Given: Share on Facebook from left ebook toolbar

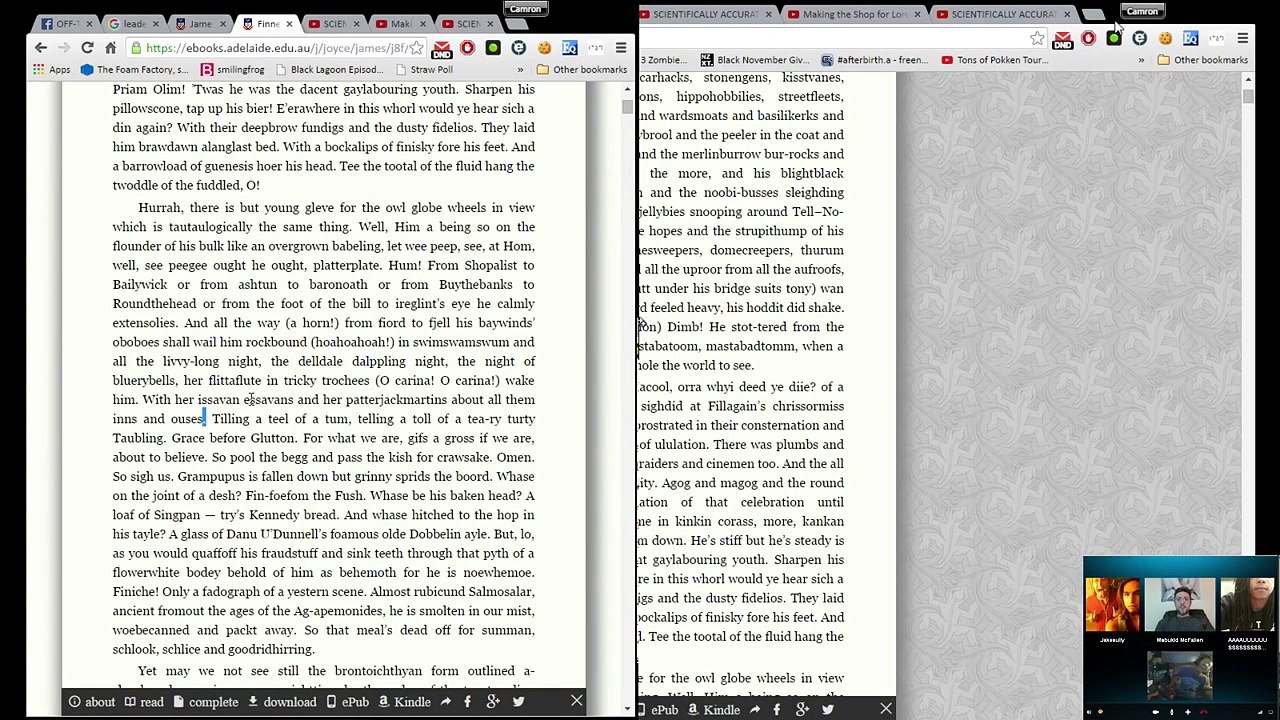Looking at the screenshot, I should click(x=467, y=702).
